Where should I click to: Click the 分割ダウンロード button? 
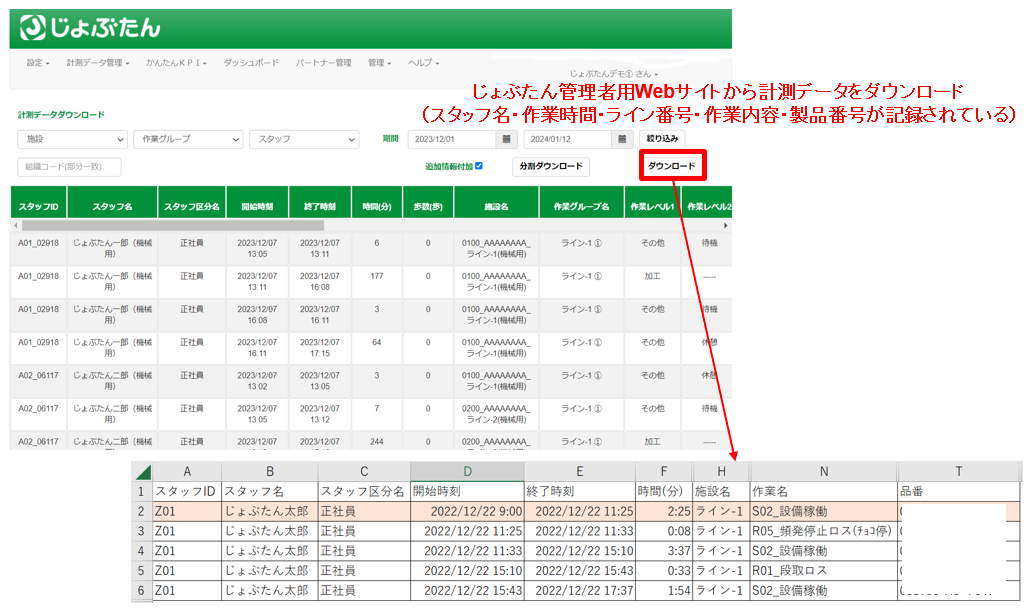point(551,166)
